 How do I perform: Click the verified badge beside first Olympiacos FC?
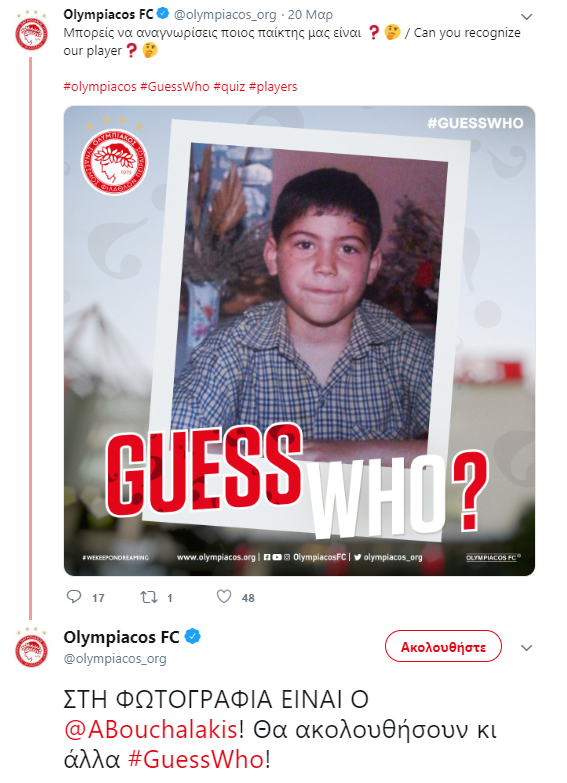point(163,14)
